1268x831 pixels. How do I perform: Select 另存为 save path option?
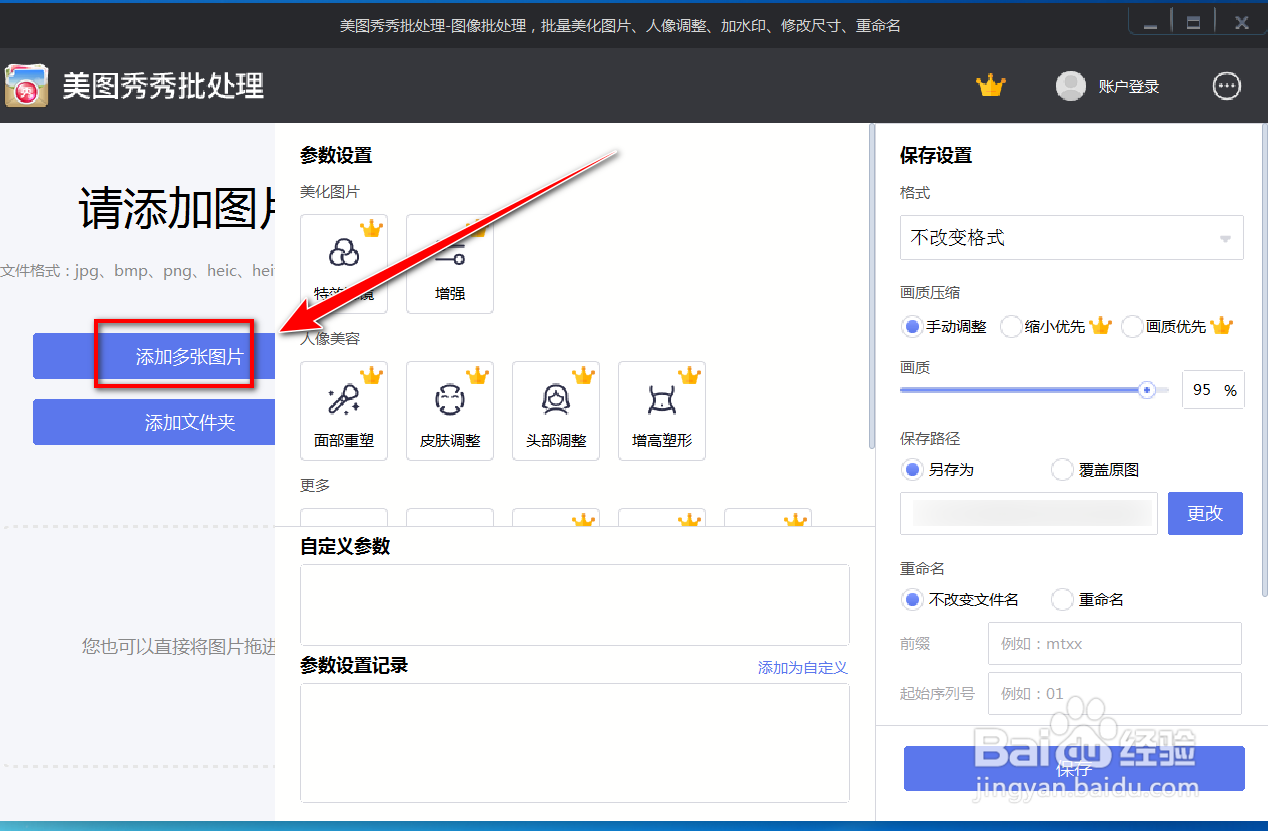click(938, 469)
